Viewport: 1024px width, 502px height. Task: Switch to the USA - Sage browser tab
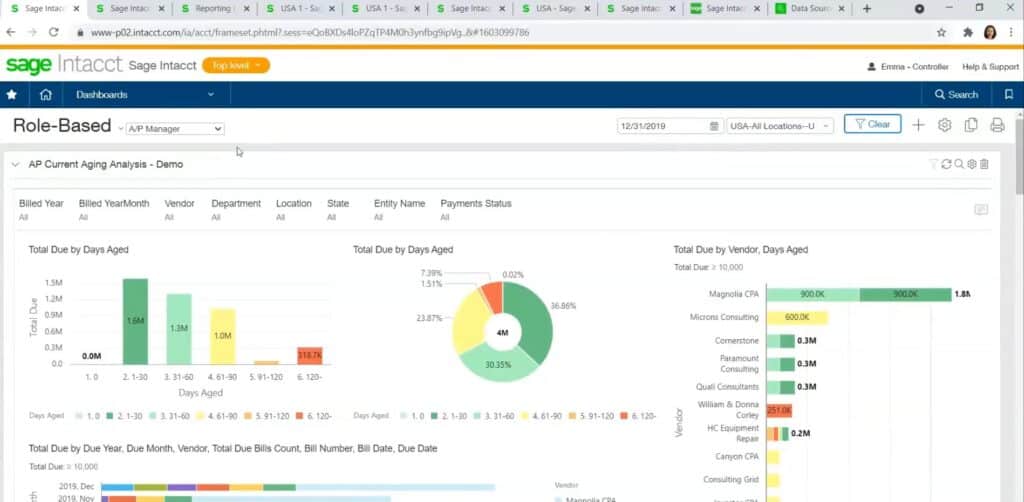554,9
